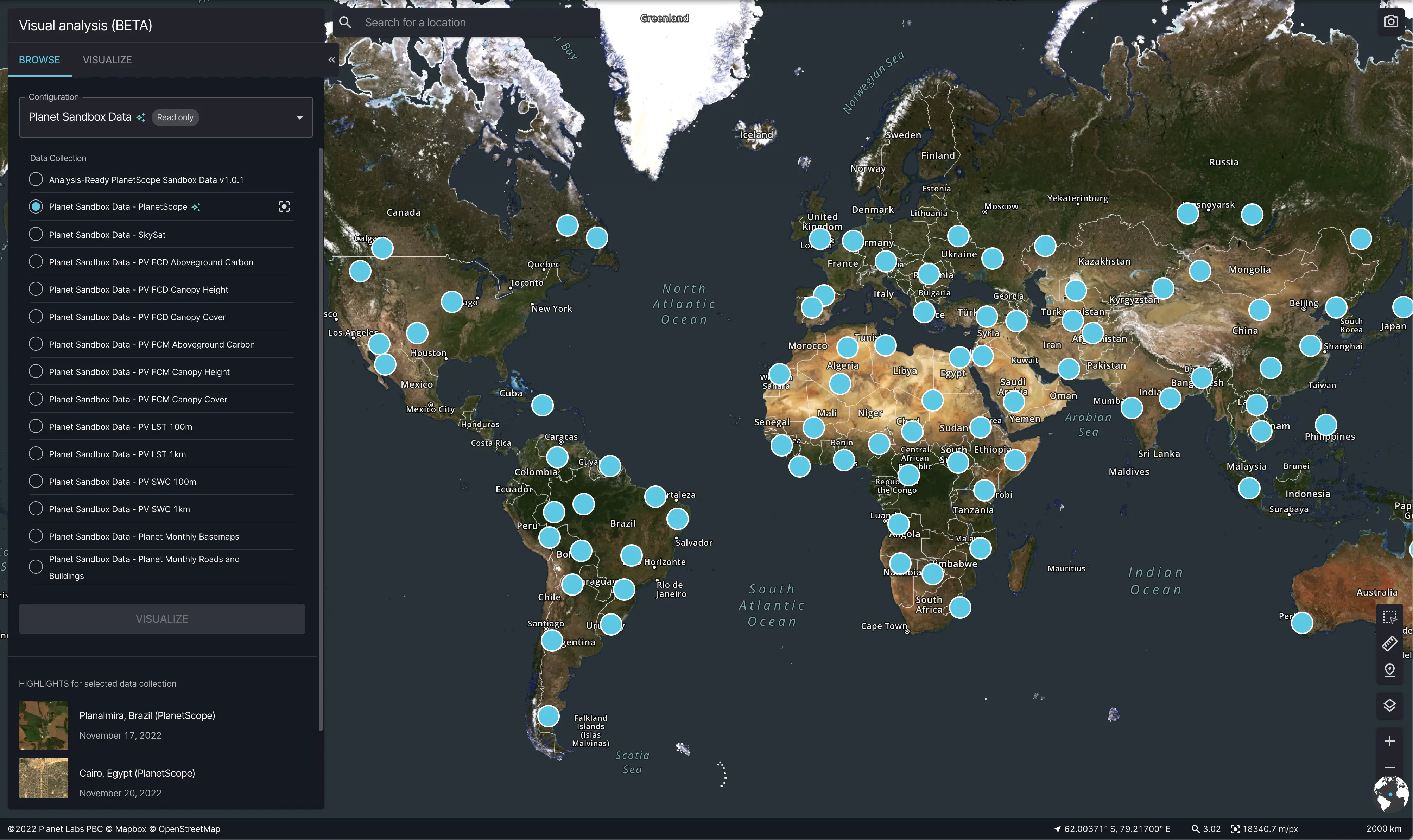Select the area-of-interest selection tool
The image size is (1413, 840).
click(1389, 617)
